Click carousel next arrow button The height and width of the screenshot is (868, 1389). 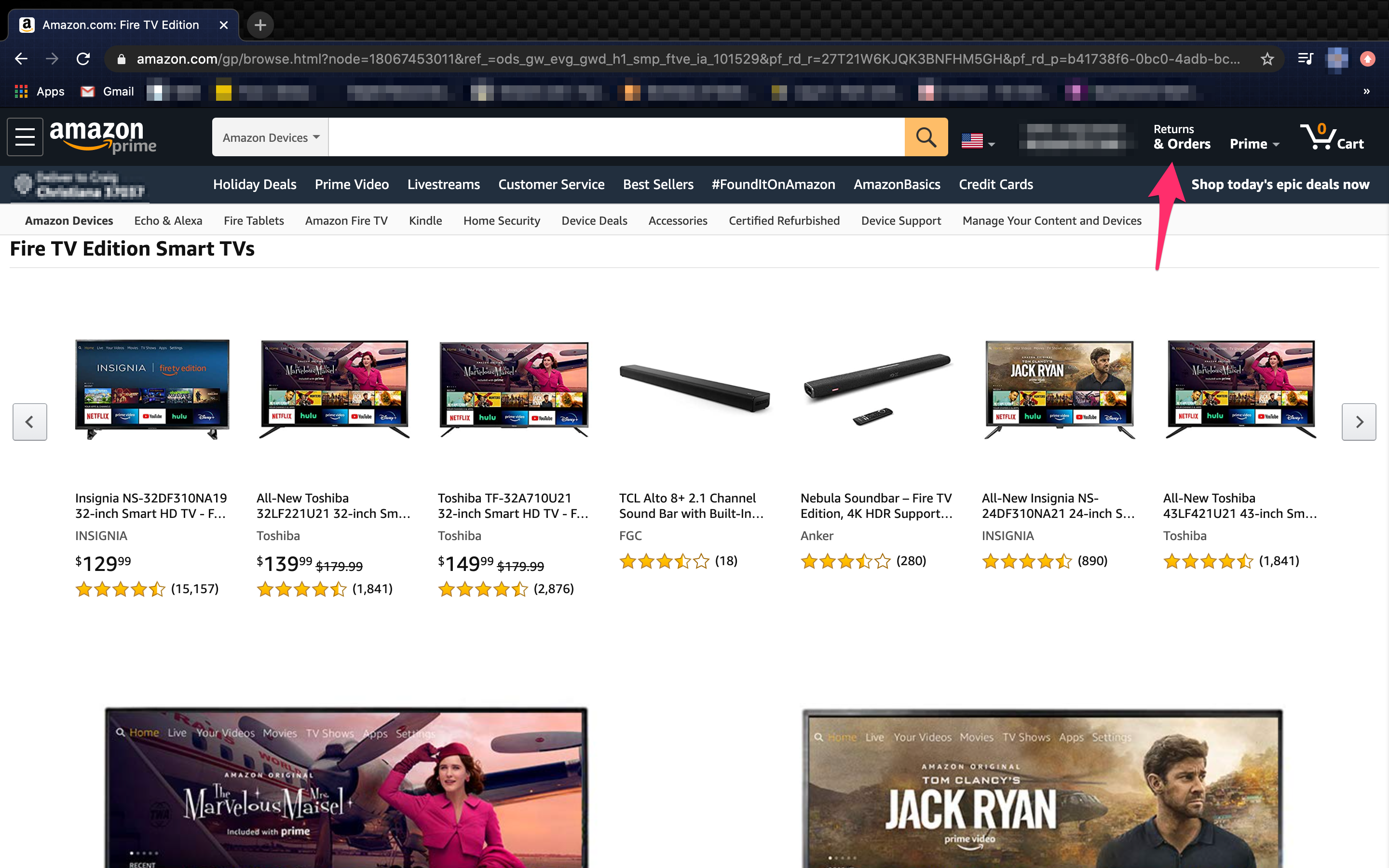coord(1359,422)
